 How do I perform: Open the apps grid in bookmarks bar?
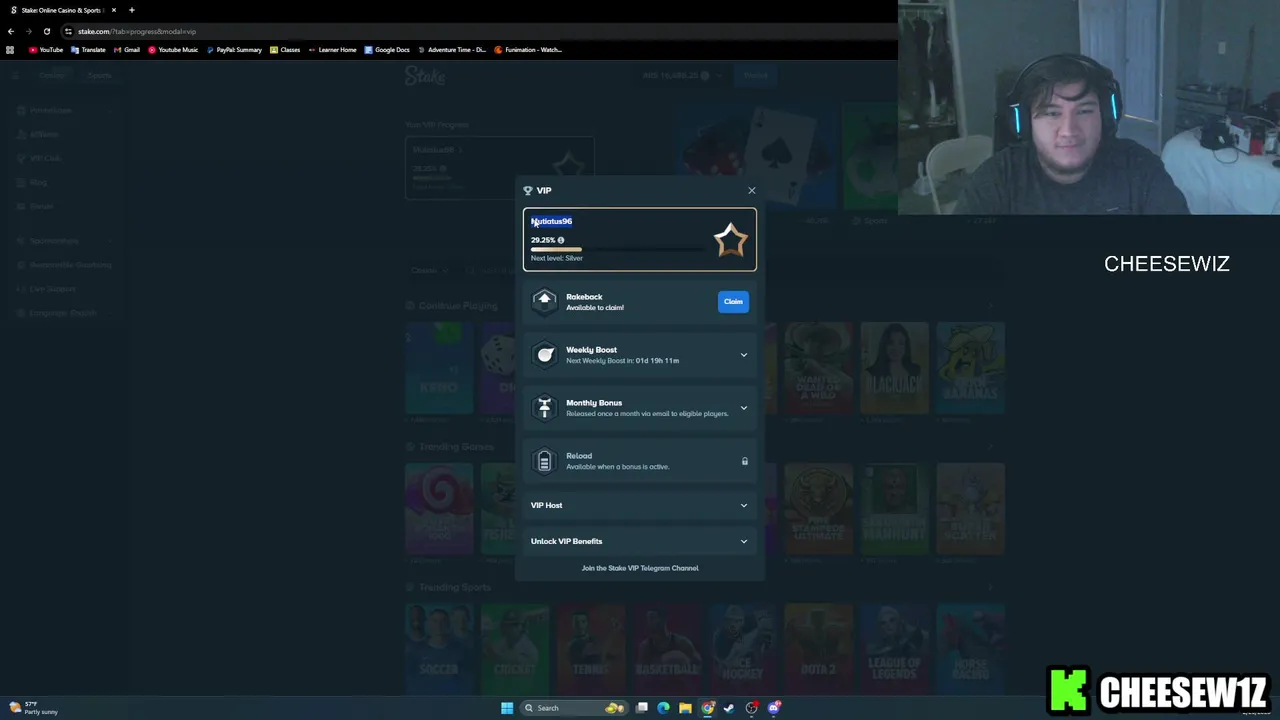(x=10, y=49)
